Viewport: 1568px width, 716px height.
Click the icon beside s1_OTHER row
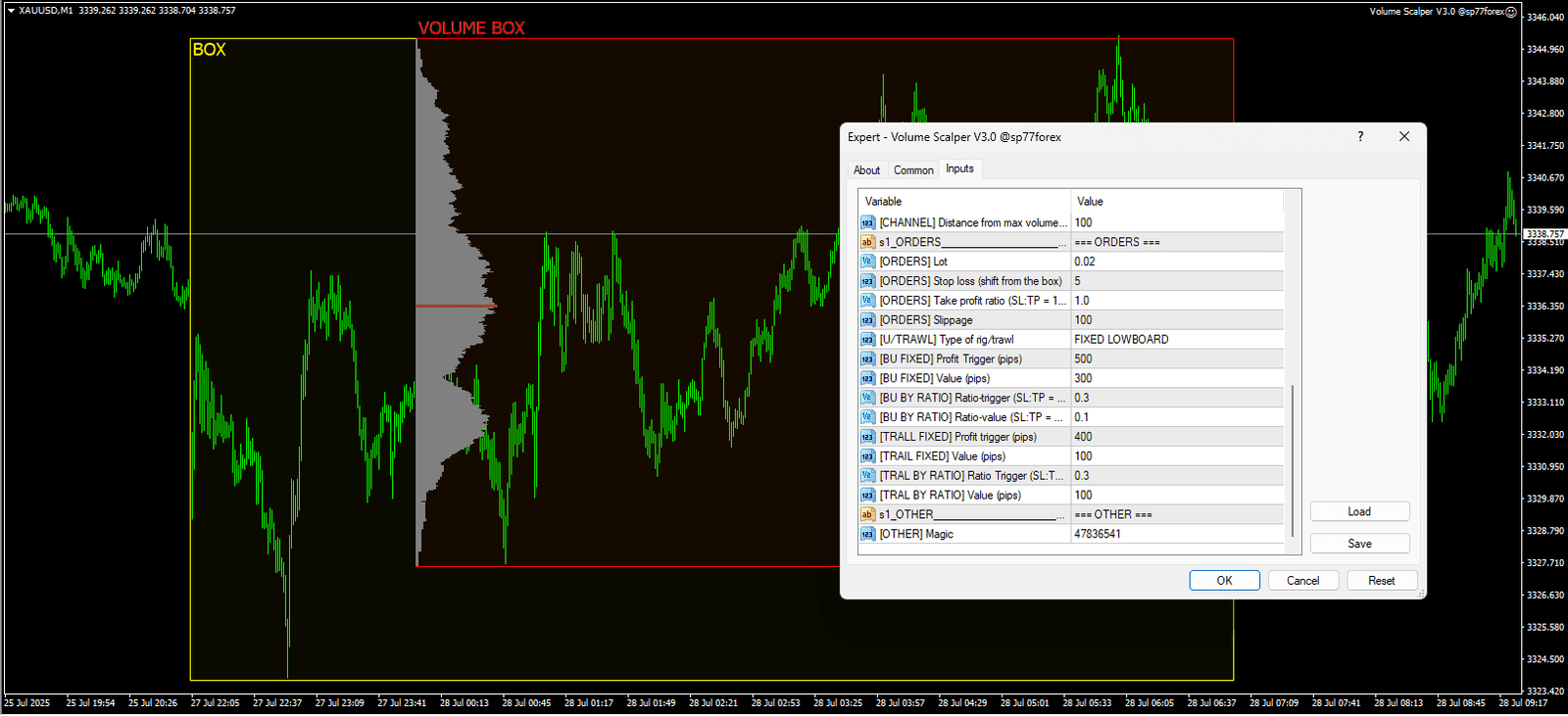pos(867,514)
